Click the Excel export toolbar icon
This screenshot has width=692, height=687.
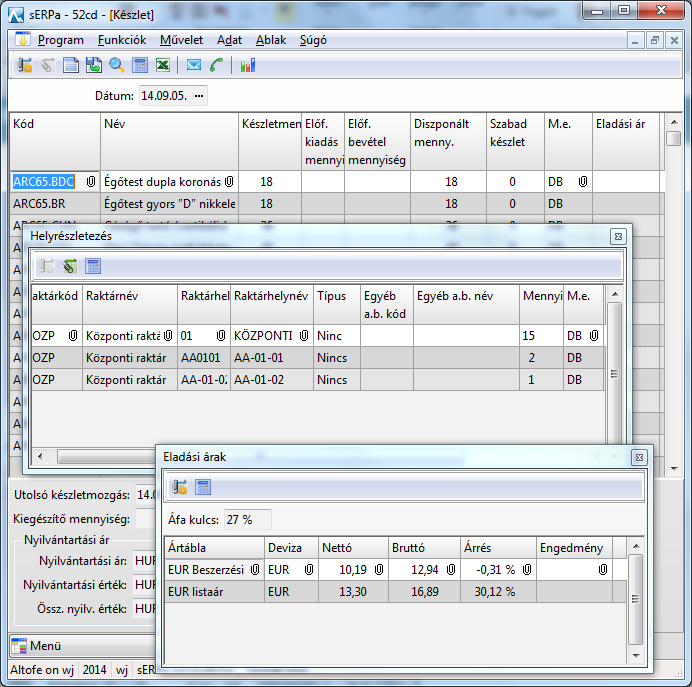[162, 65]
